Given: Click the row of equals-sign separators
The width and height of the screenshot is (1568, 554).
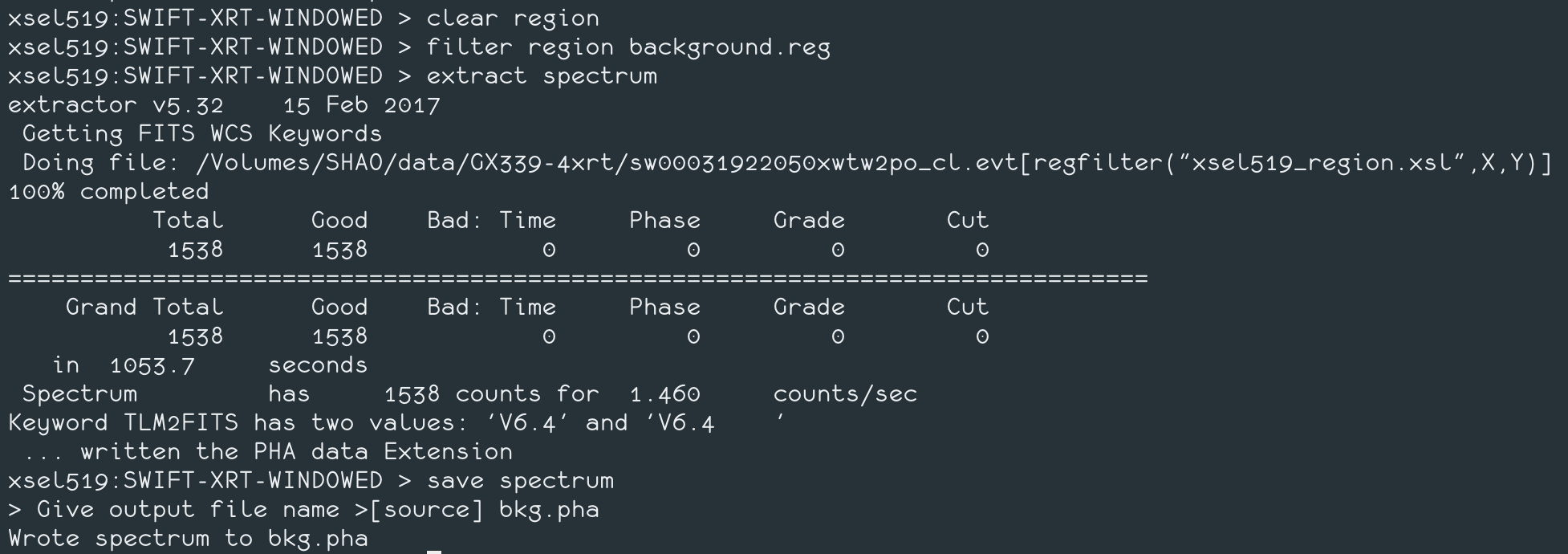Looking at the screenshot, I should tap(578, 279).
